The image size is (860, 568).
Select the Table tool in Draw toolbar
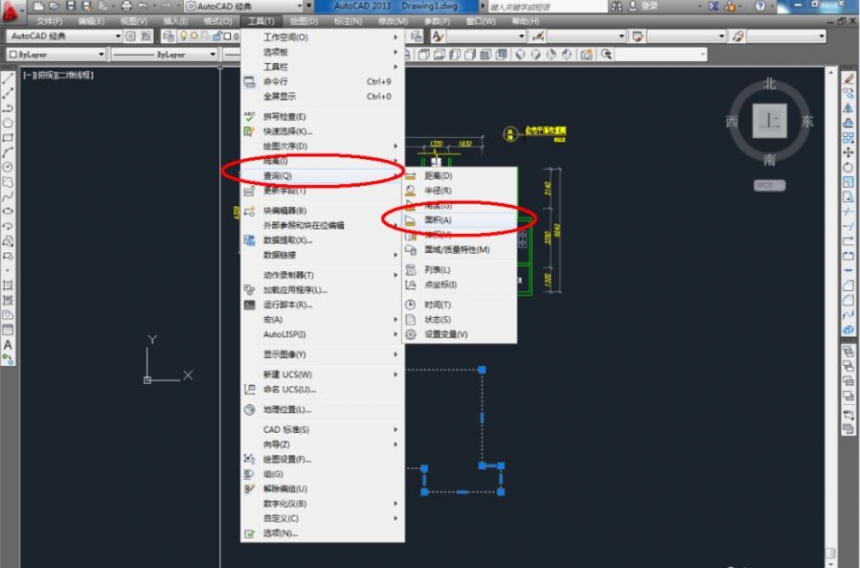coord(8,330)
